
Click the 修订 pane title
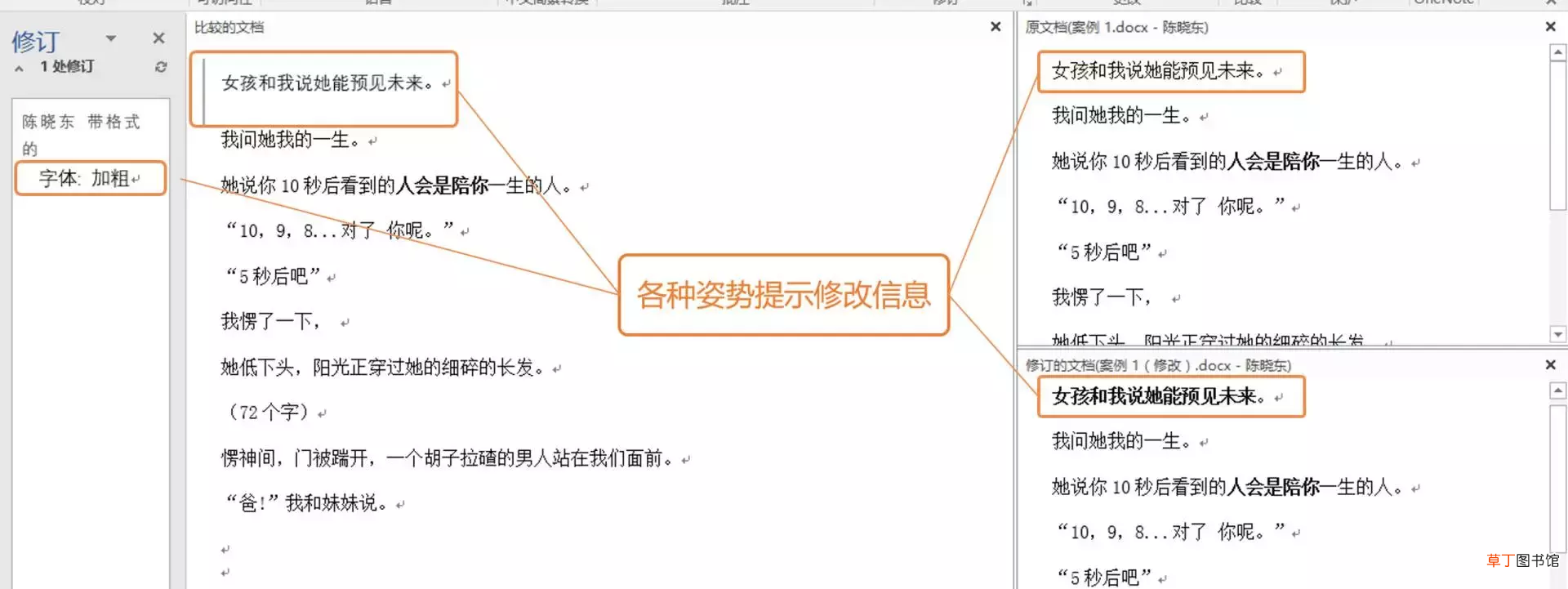click(x=36, y=42)
